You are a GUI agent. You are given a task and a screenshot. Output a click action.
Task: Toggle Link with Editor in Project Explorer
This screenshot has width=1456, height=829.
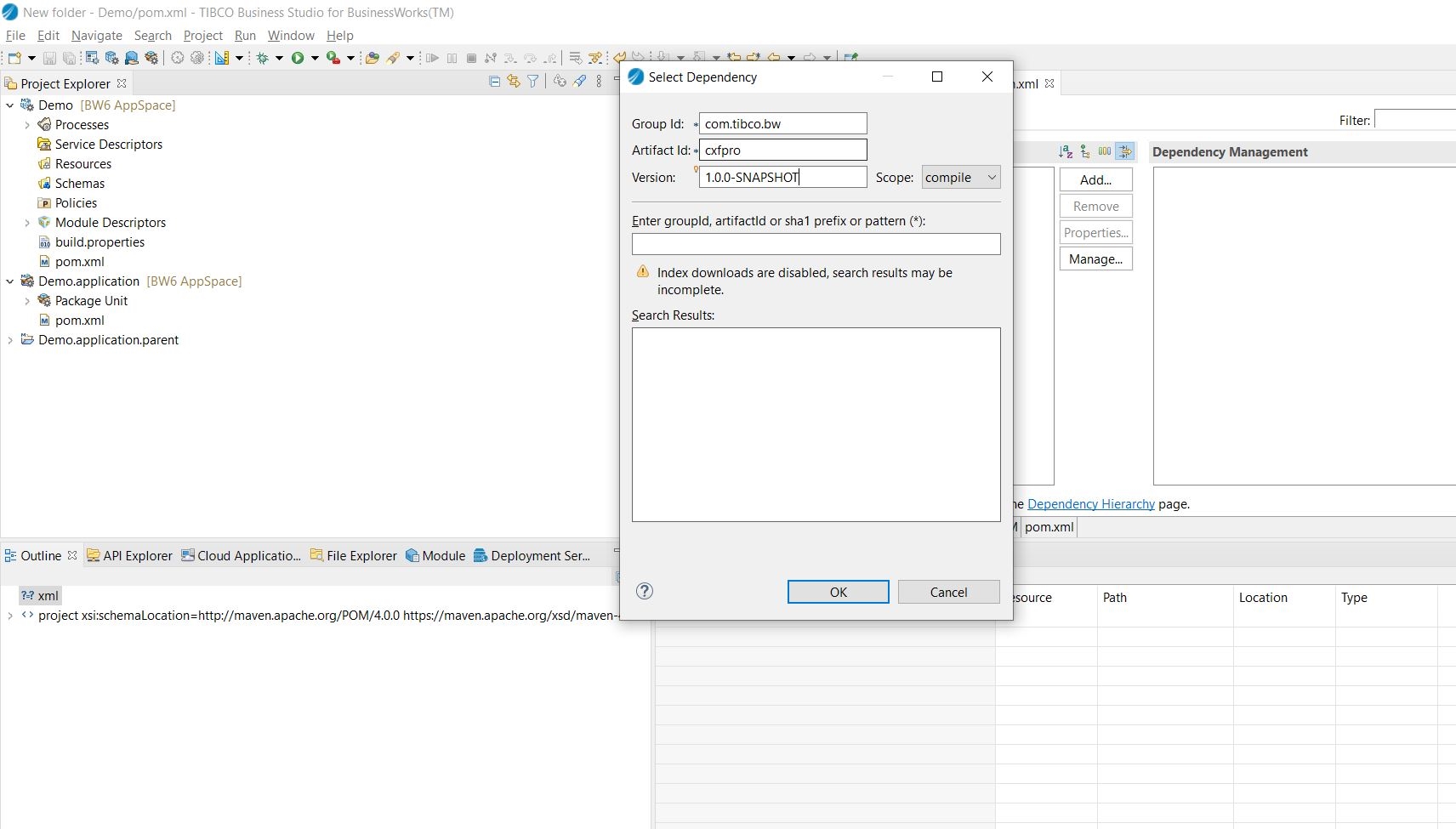coord(514,82)
